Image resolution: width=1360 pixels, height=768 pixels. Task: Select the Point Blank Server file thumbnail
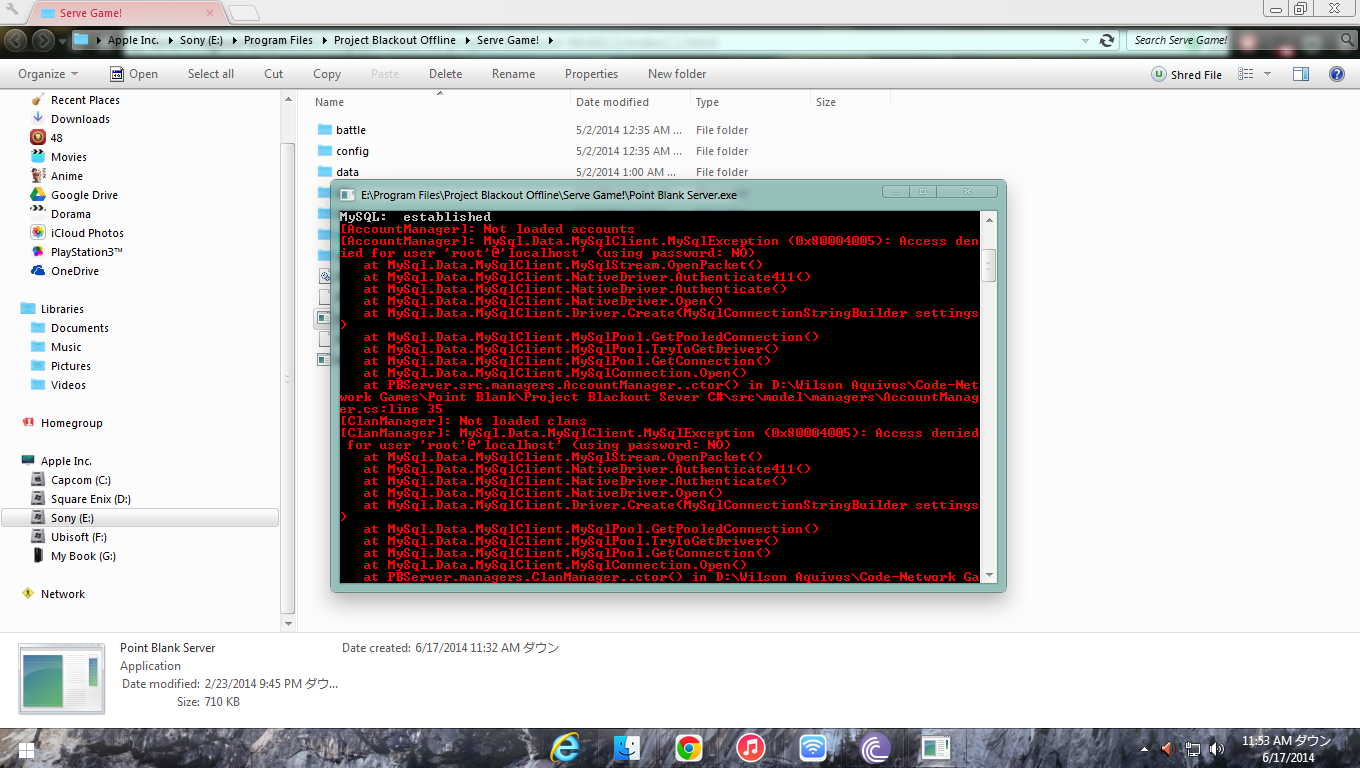[x=62, y=678]
